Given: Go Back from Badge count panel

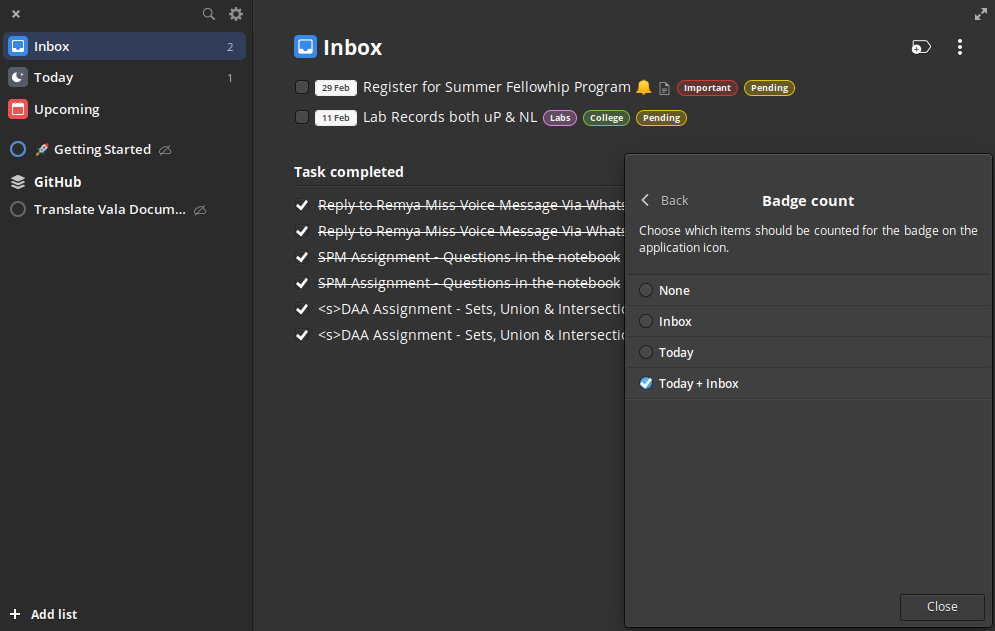Looking at the screenshot, I should click(664, 201).
